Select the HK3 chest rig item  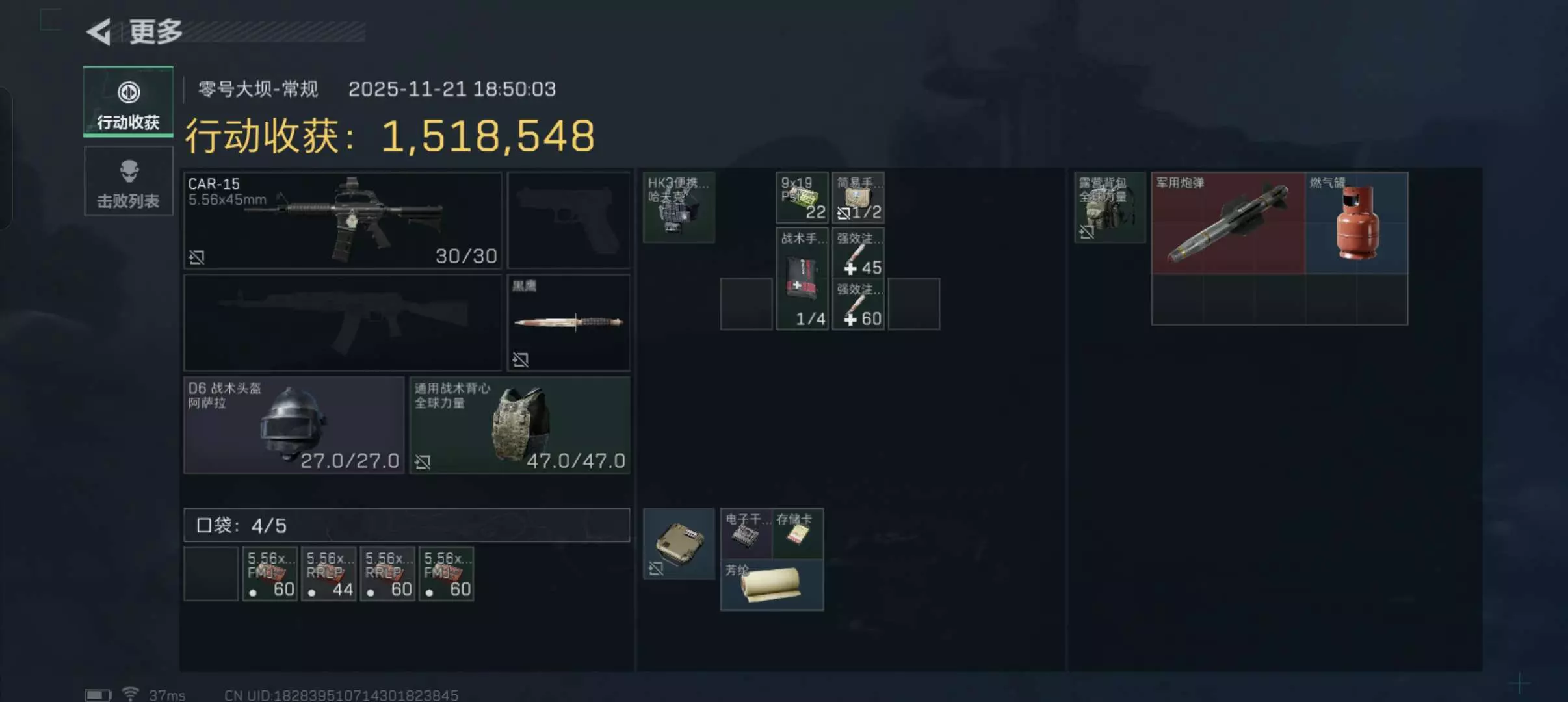(x=679, y=207)
